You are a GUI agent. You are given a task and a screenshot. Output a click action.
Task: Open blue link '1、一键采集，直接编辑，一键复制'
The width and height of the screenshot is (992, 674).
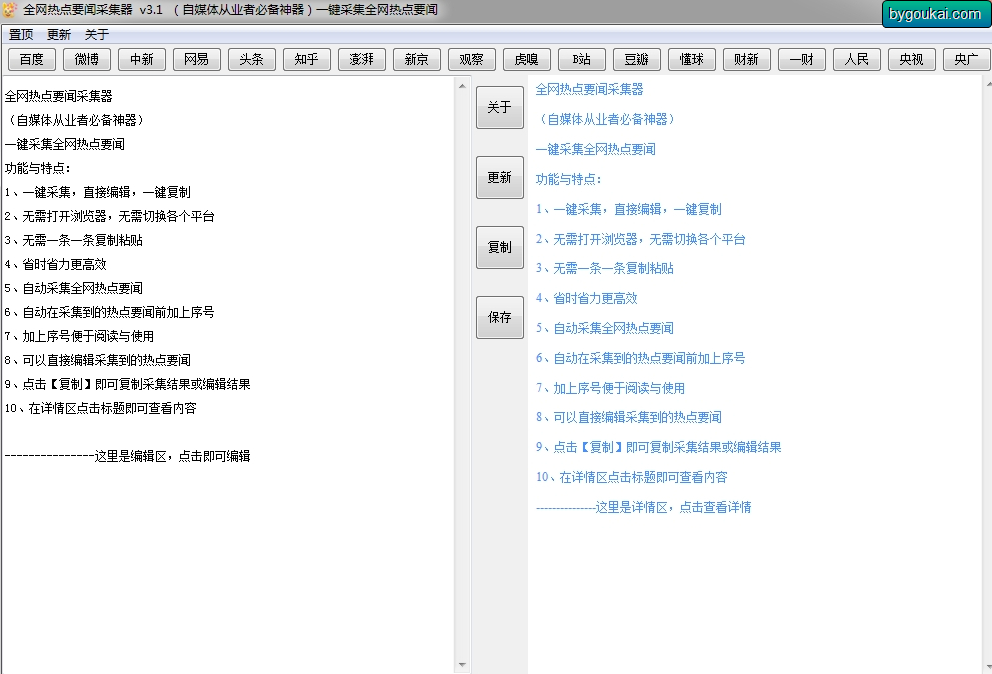tap(629, 209)
